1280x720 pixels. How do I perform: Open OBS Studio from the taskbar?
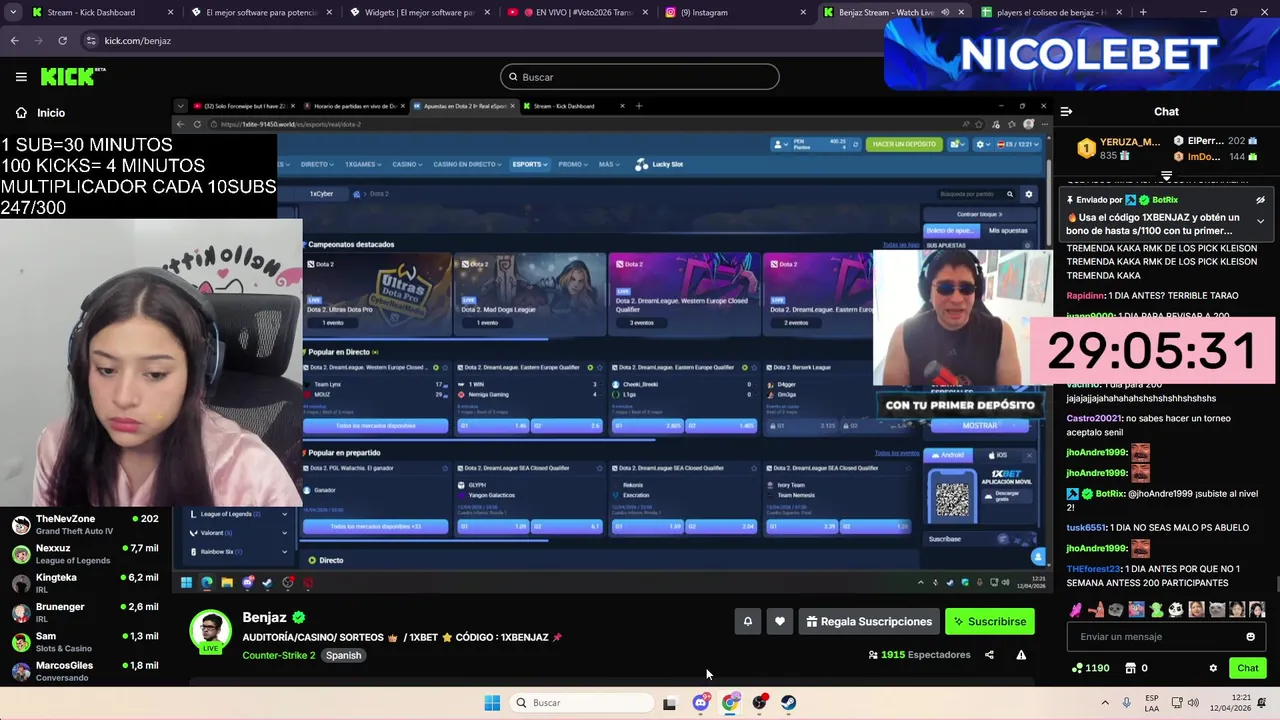pos(760,703)
